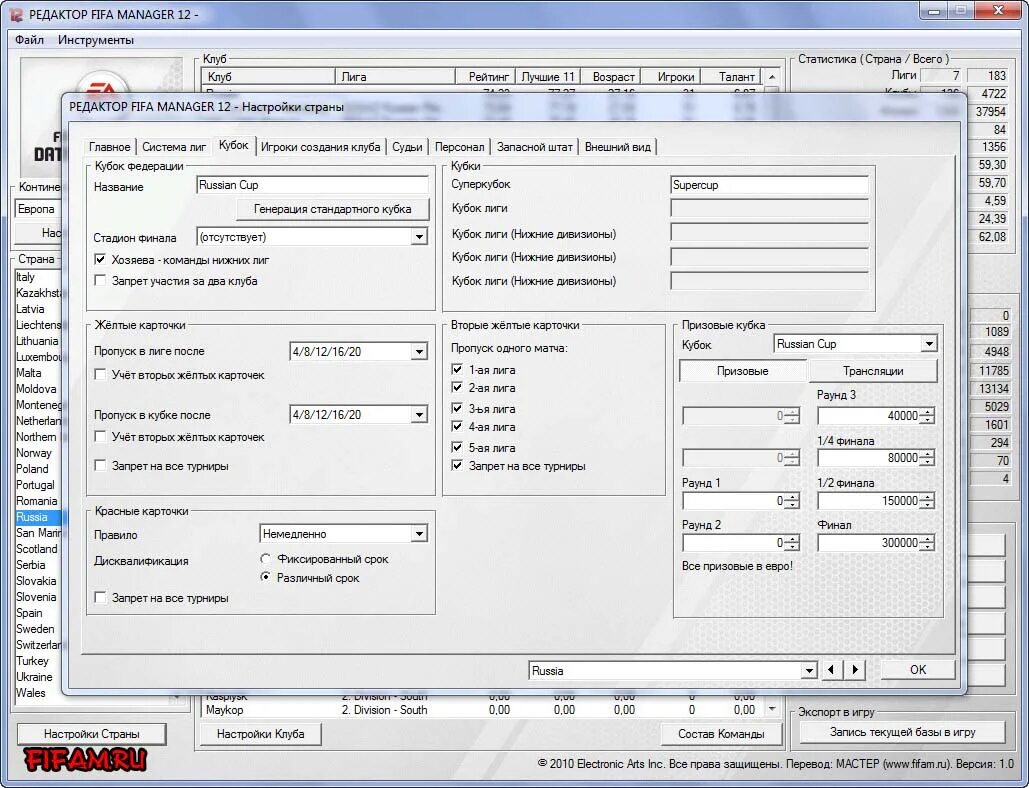
Task: Click the Суперкубок name field
Action: pos(769,185)
